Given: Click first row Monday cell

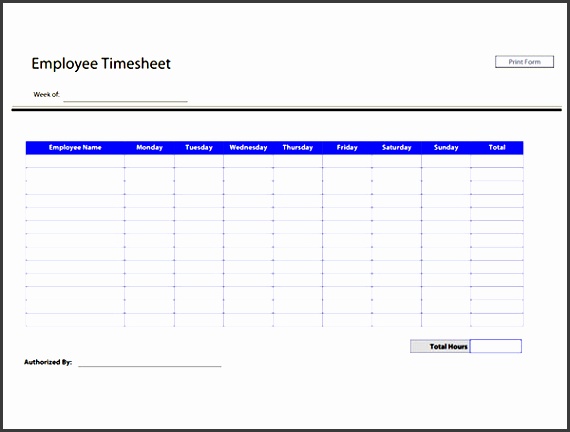Looking at the screenshot, I should click(149, 161).
